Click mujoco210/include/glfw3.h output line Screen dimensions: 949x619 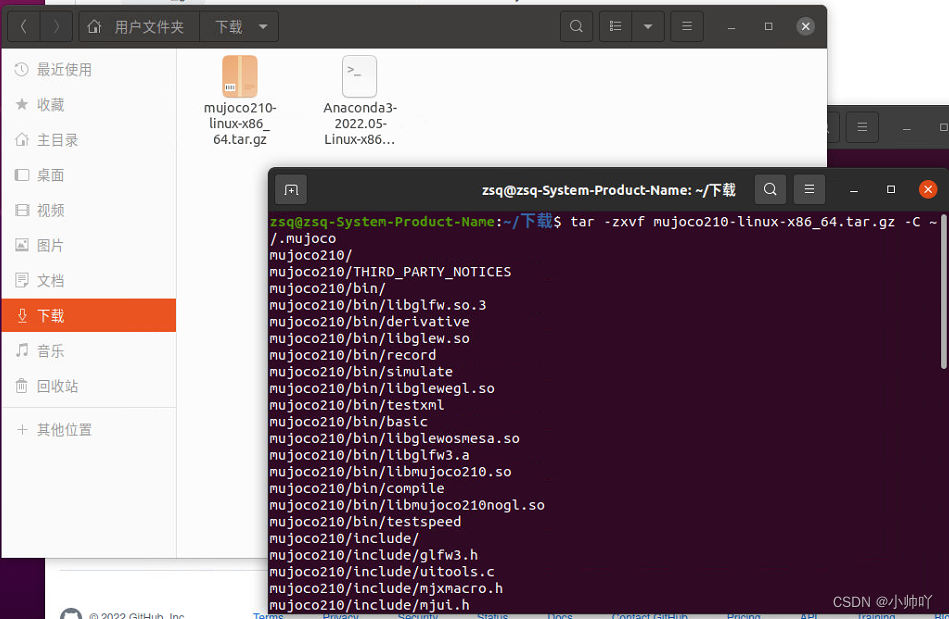point(373,555)
